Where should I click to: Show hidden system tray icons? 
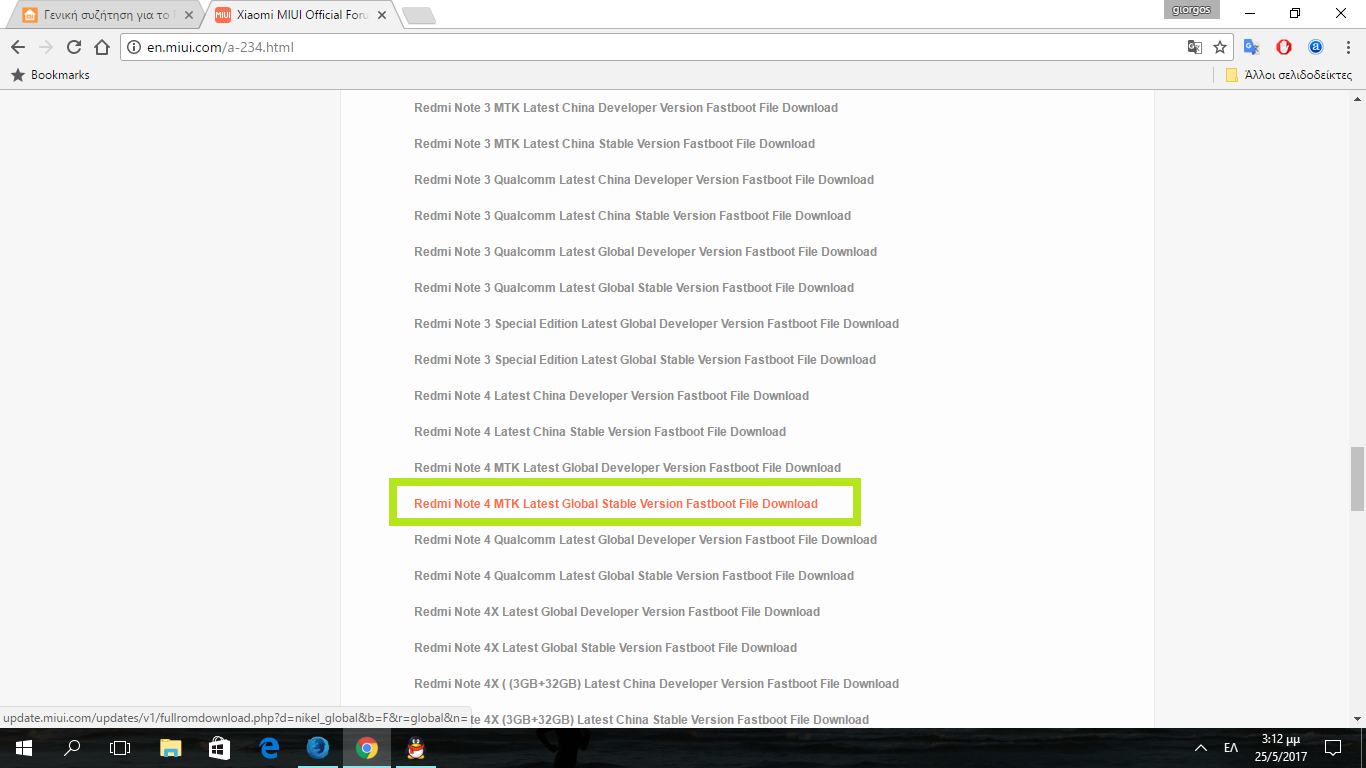pos(1201,748)
